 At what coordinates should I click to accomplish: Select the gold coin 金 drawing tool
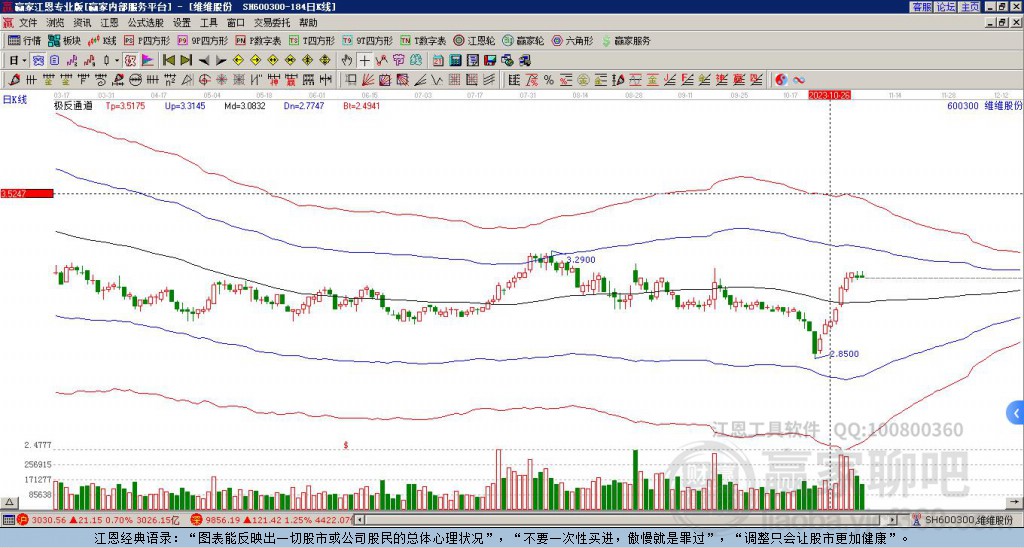coord(582,80)
